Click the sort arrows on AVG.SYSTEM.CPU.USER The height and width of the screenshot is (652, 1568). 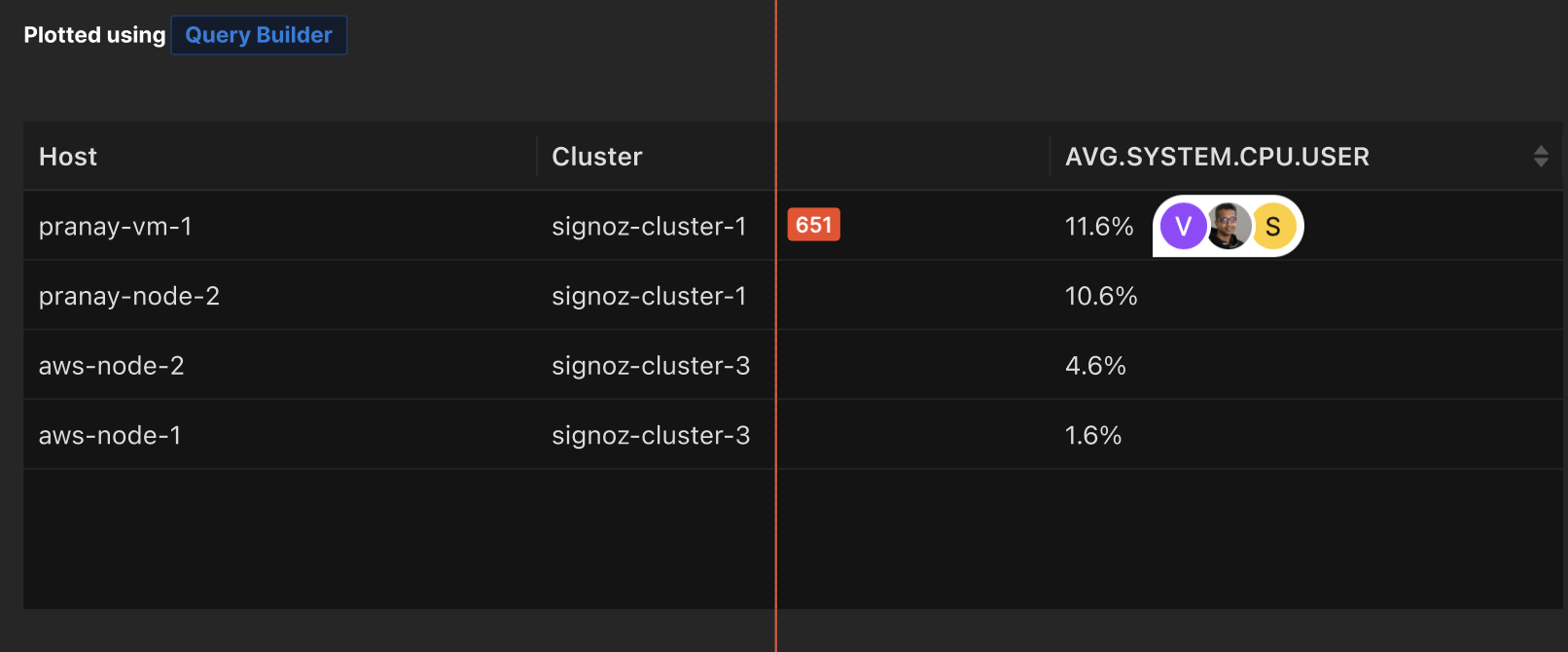1541,156
